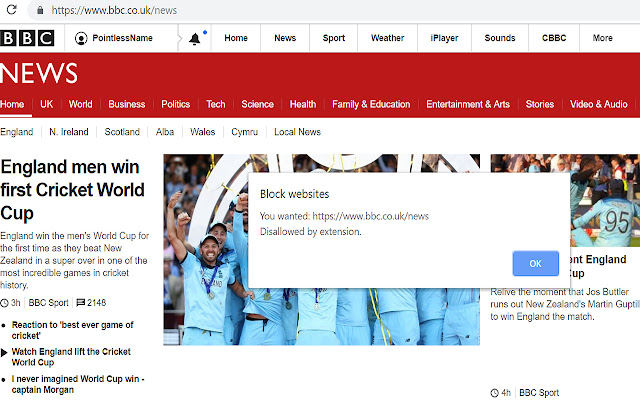Open the England regional link
The height and width of the screenshot is (400, 640).
click(x=16, y=132)
